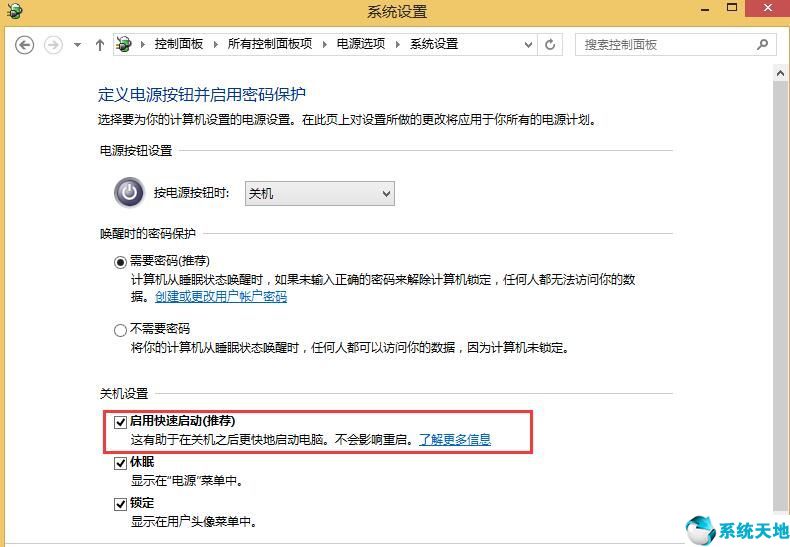Open the 按电源按钮时 dropdown

pyautogui.click(x=319, y=193)
